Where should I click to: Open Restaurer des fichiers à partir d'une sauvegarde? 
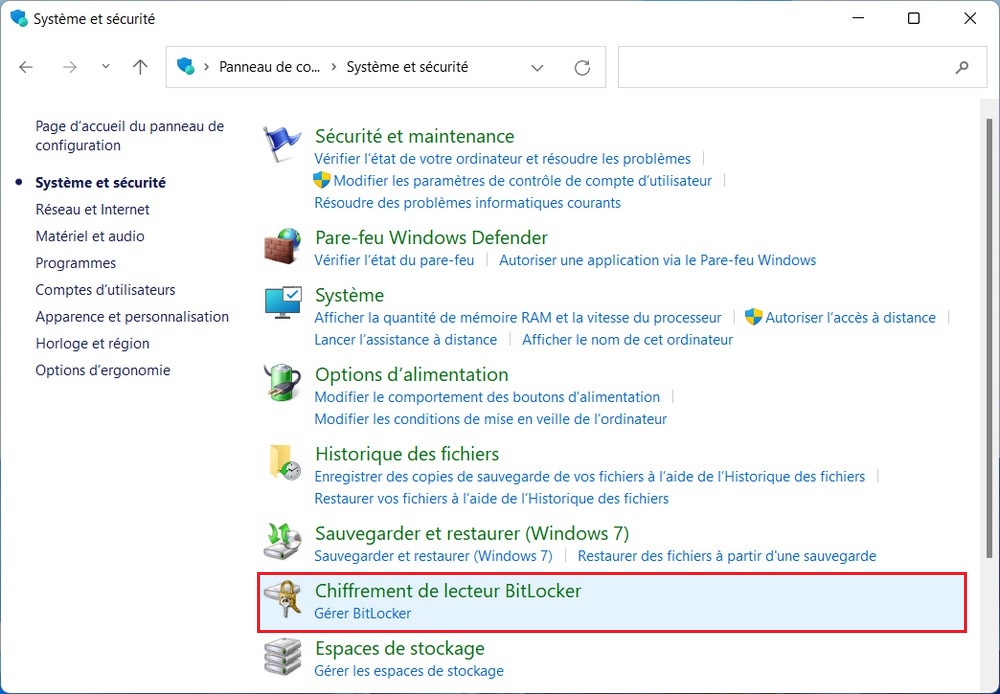[727, 556]
